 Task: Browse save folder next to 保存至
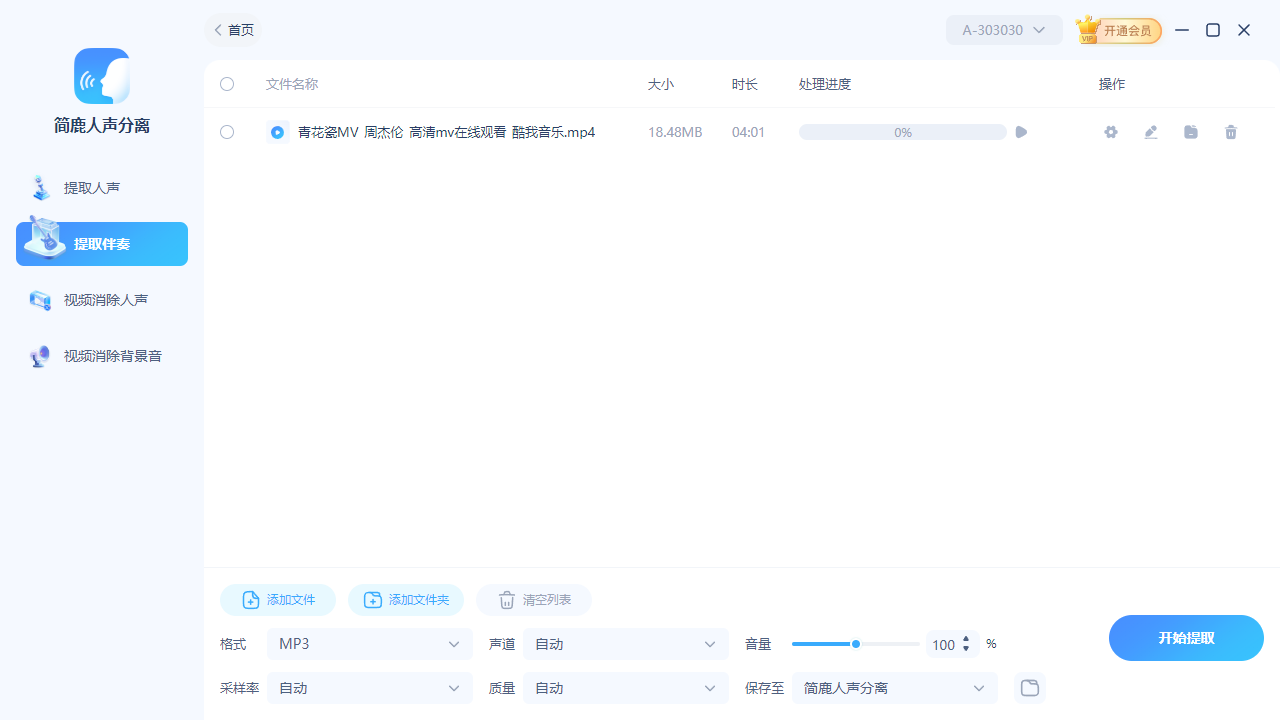pos(1029,687)
